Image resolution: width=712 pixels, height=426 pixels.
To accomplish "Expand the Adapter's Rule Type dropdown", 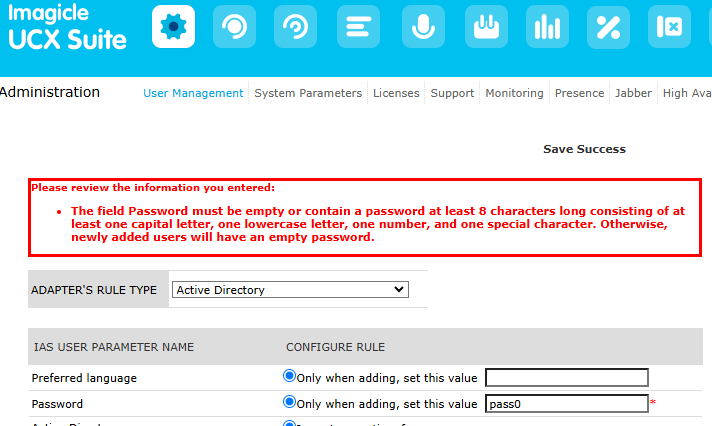I will coord(290,290).
